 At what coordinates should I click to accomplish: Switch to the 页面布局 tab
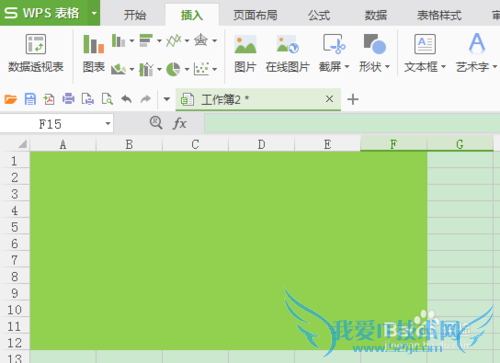point(255,15)
